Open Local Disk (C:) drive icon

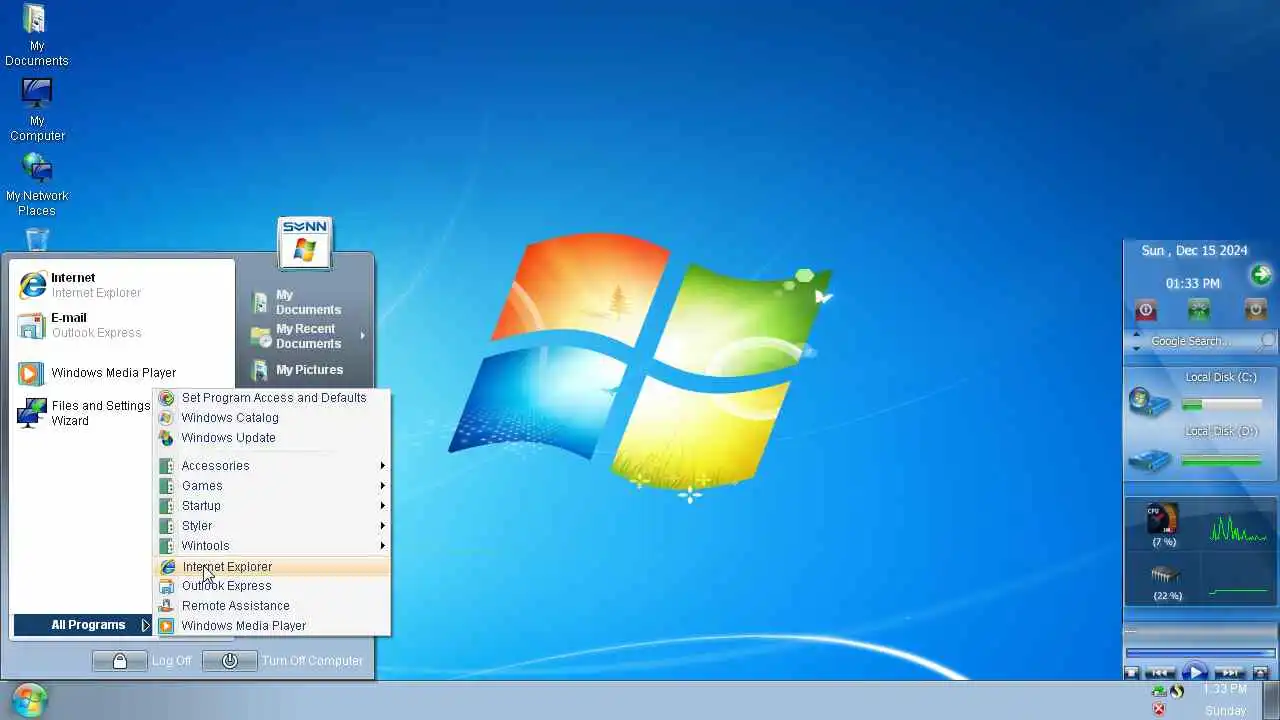point(1150,402)
